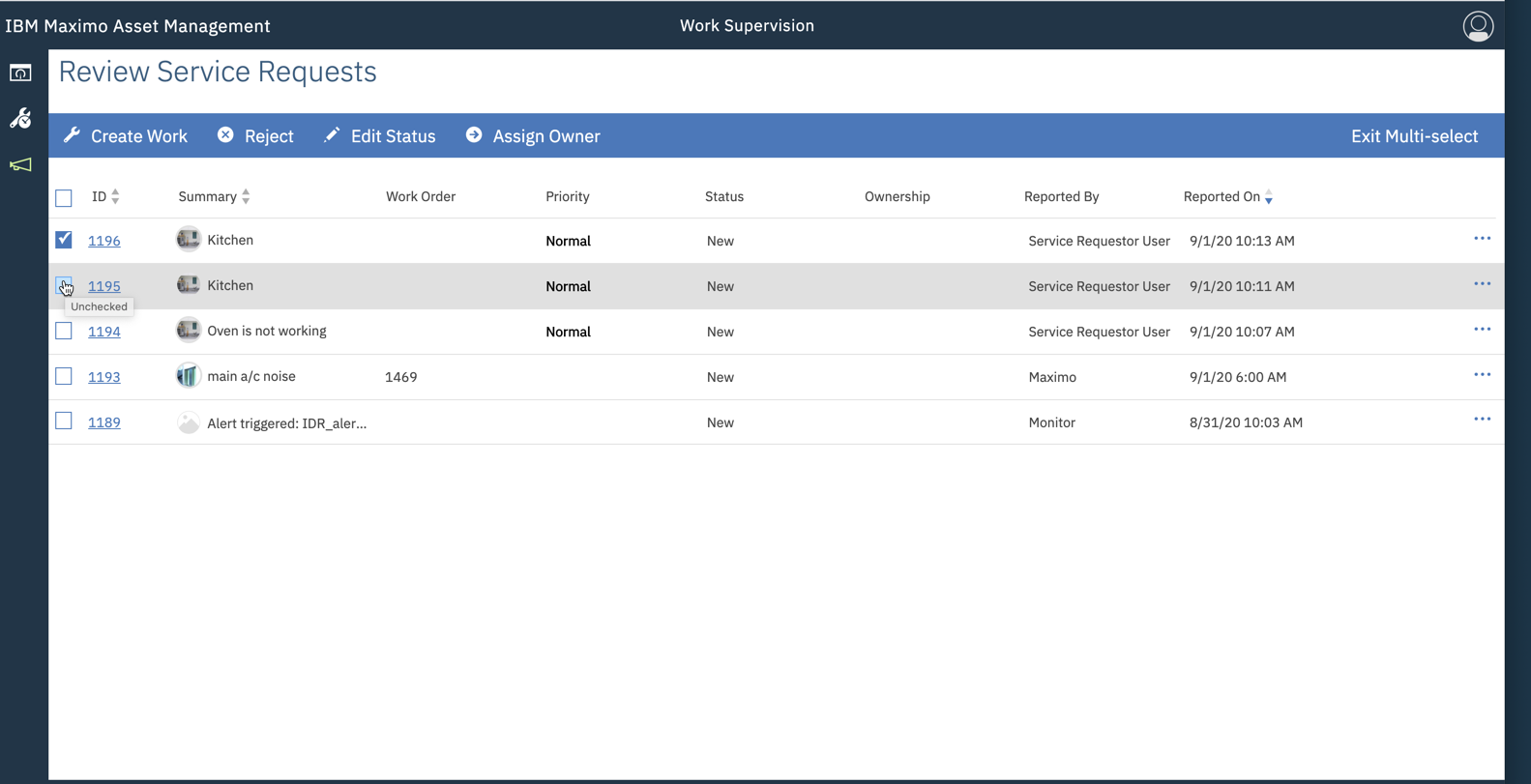
Task: Click the Reported By column header
Action: [x=1062, y=196]
